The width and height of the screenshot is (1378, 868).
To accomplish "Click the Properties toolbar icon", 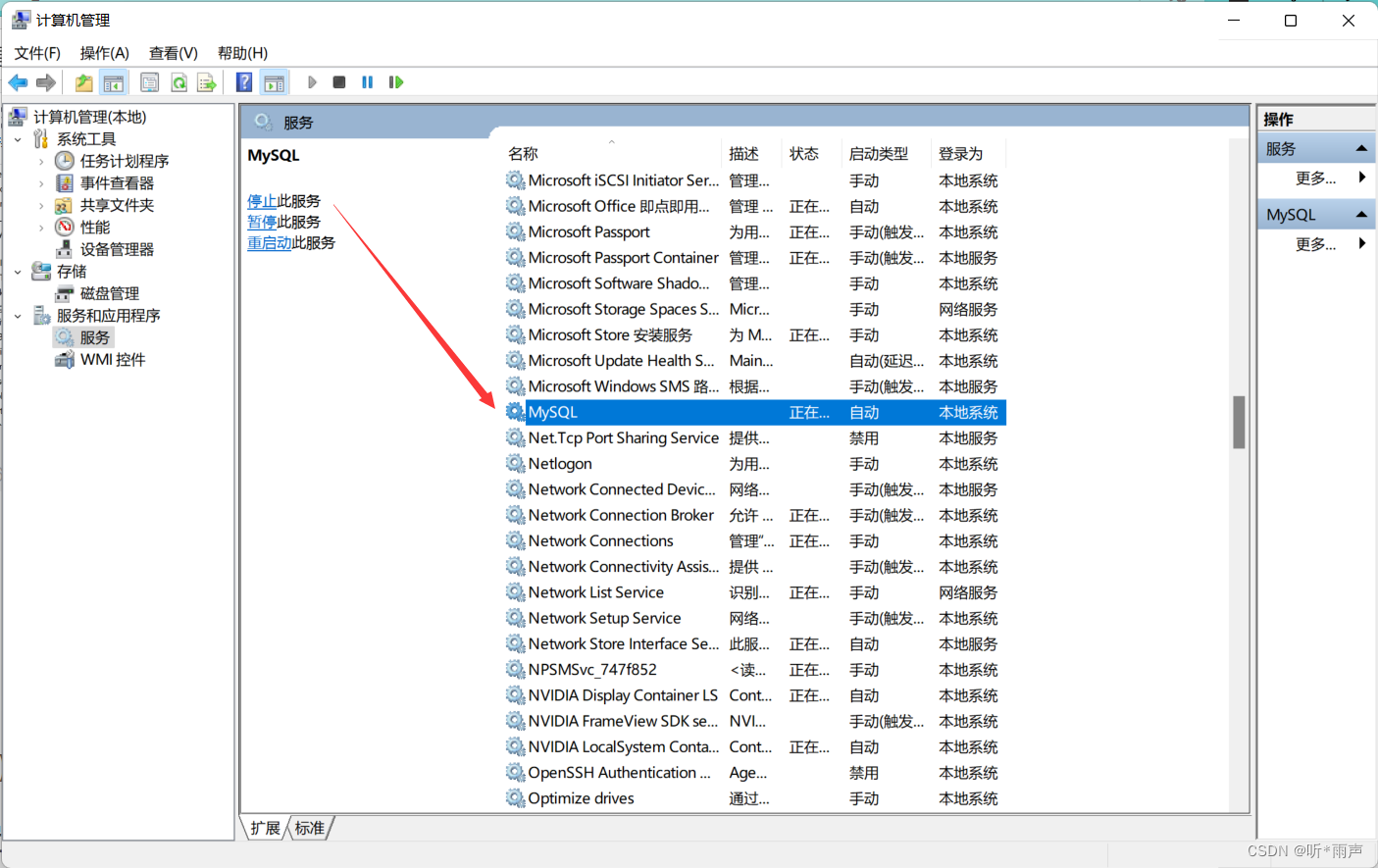I will coord(150,82).
